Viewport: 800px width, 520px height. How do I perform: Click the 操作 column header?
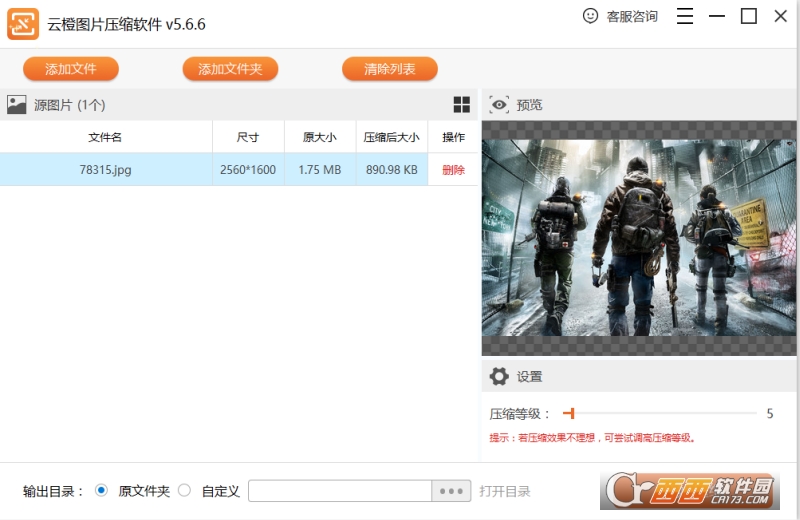click(453, 137)
